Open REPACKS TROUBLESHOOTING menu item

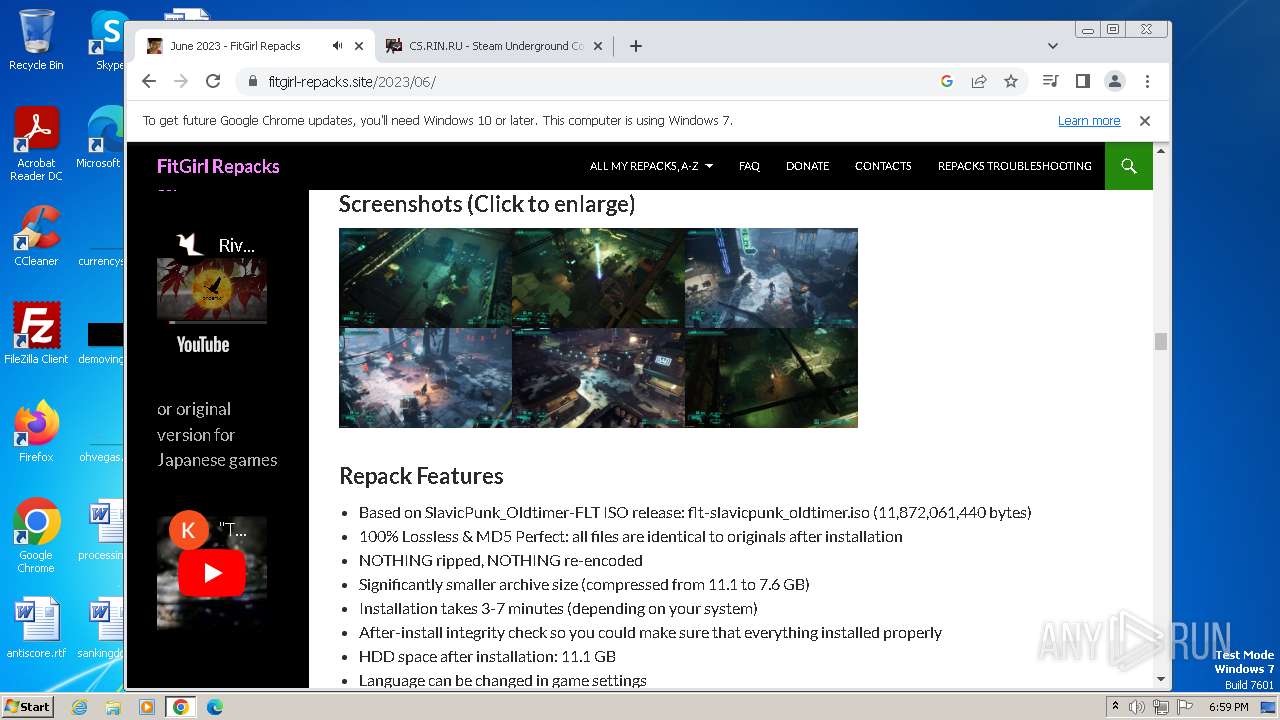coord(1014,166)
